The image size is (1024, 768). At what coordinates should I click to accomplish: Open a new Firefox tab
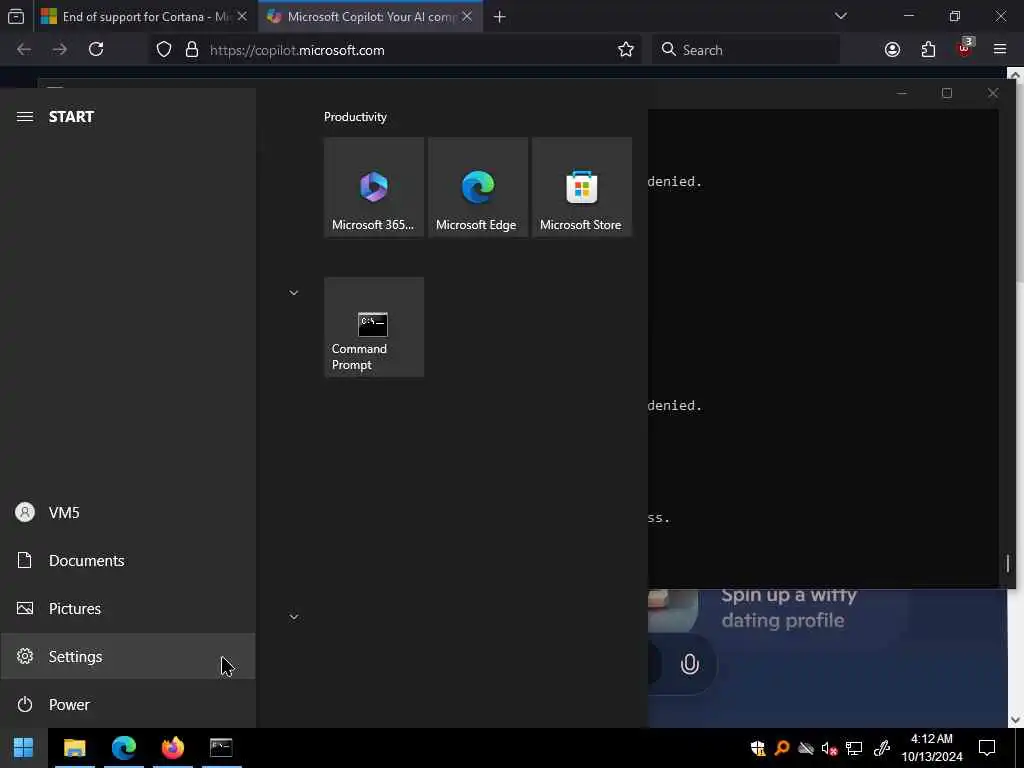point(500,17)
